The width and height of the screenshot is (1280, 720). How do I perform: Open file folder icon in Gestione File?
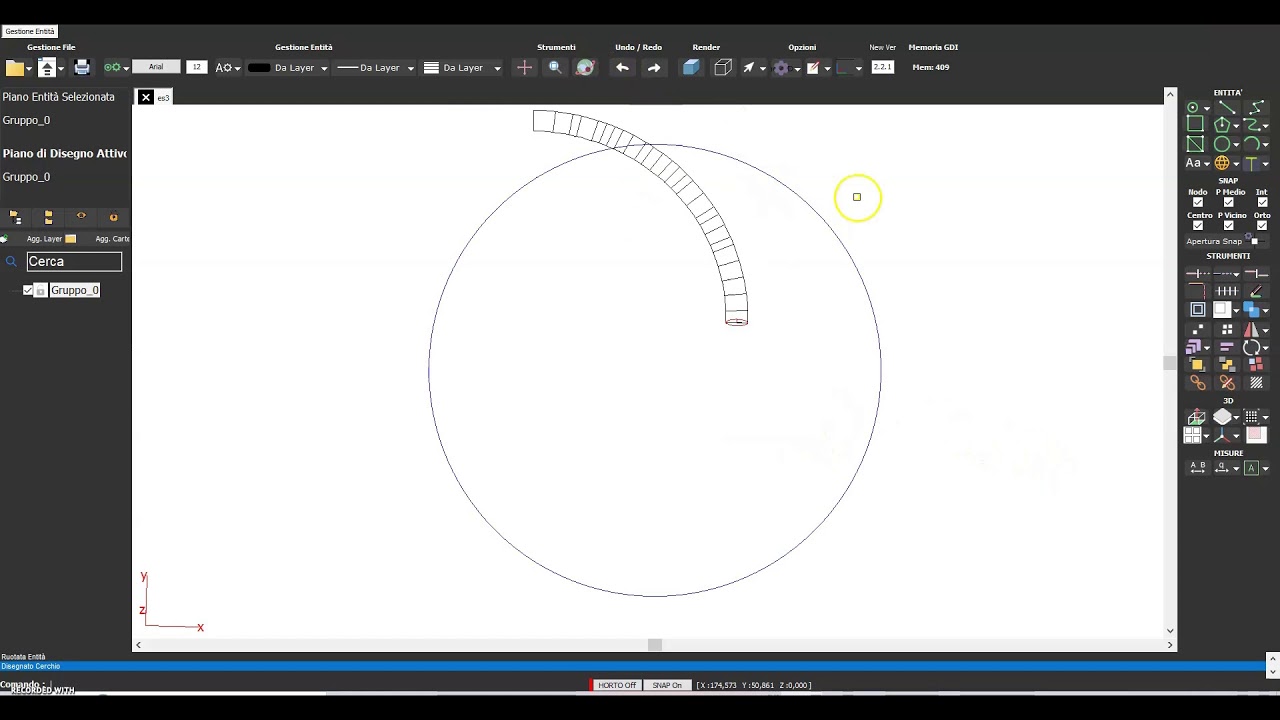[x=14, y=68]
